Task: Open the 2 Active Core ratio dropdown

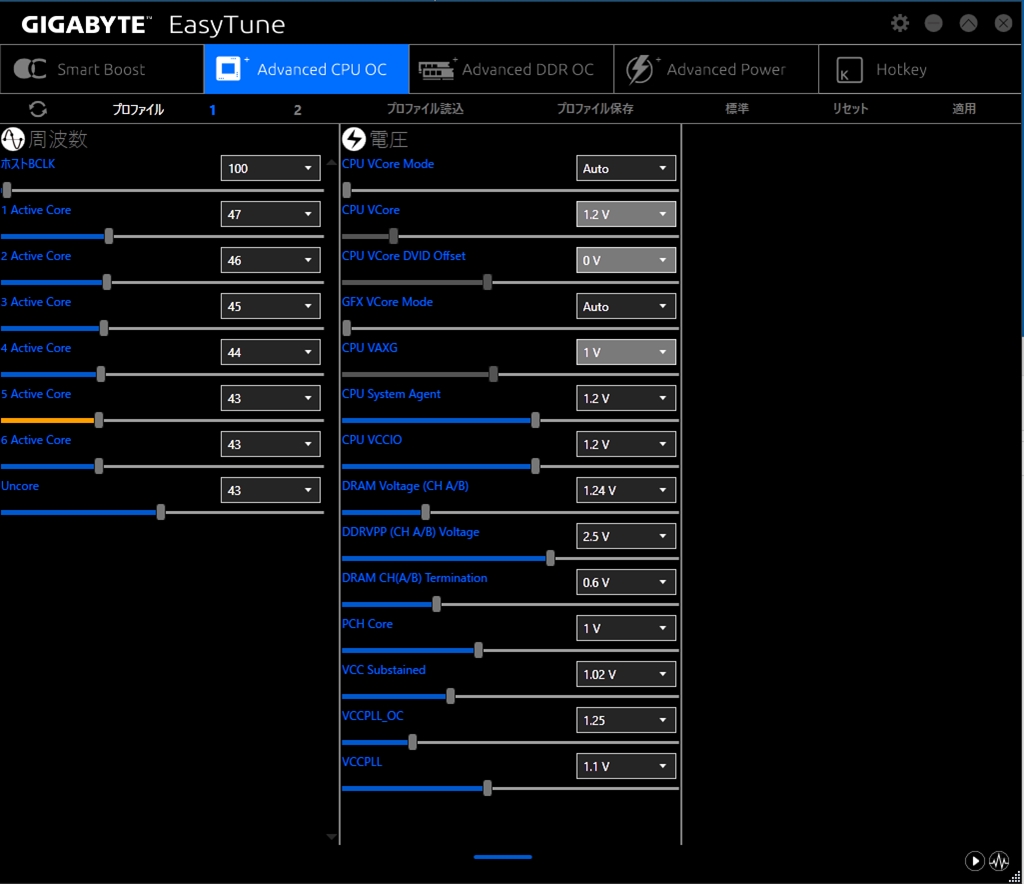Action: [x=270, y=260]
